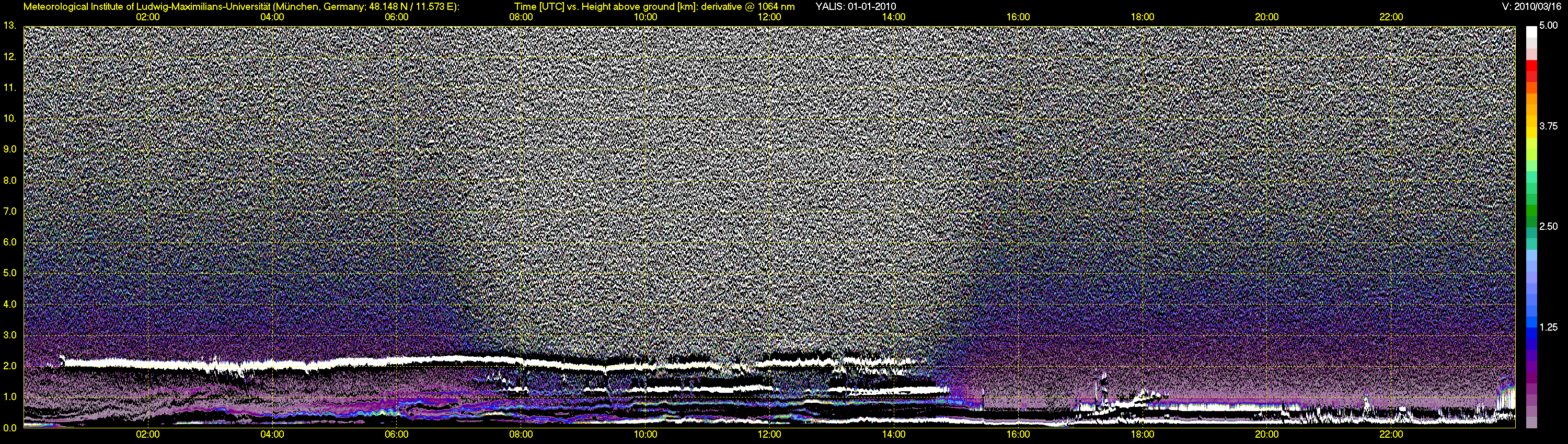Click the 4.0 height axis label
The width and height of the screenshot is (1568, 444).
tap(10, 303)
